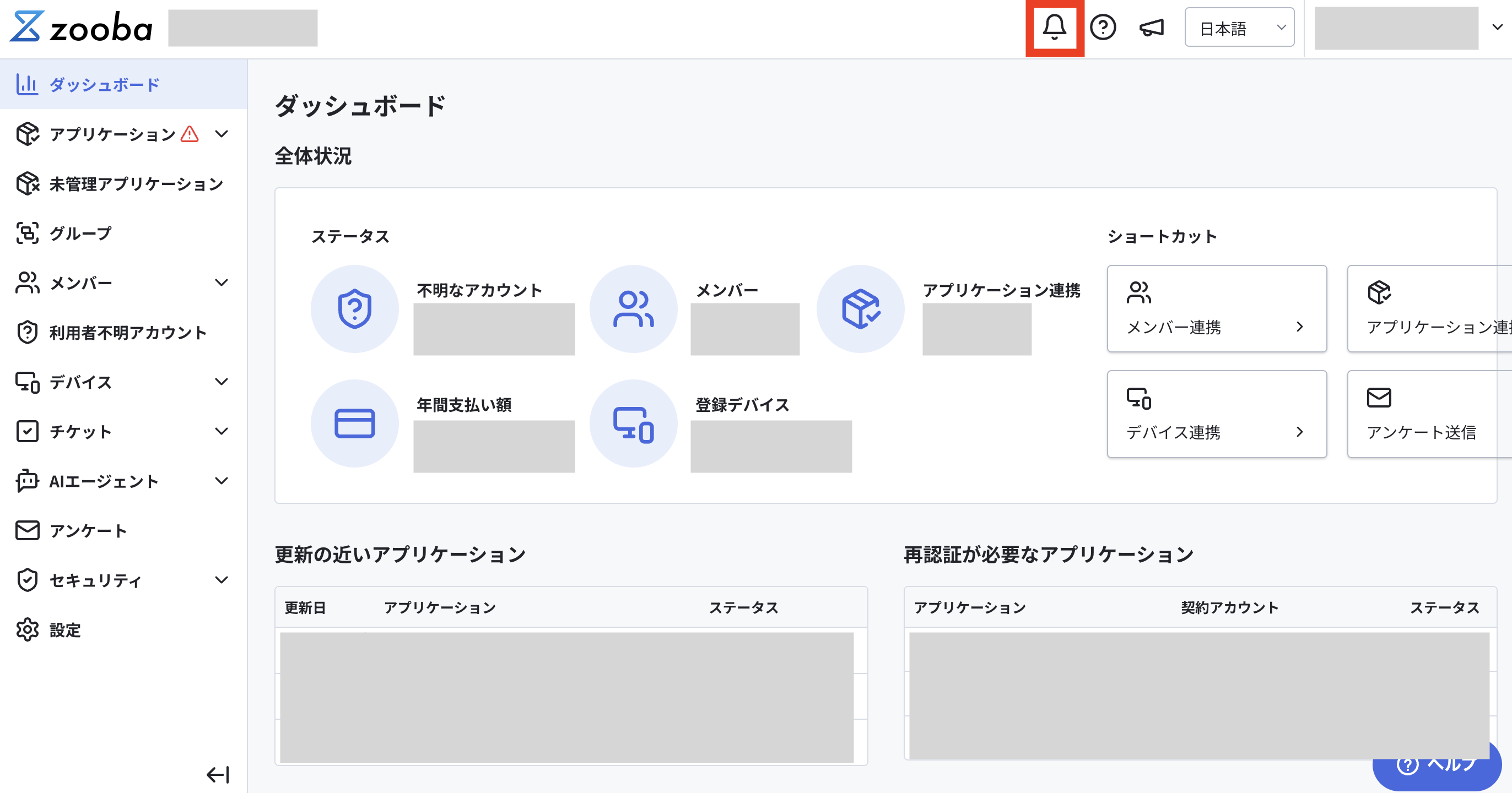Open the 日本語 language dropdown
1512x793 pixels.
[1239, 28]
